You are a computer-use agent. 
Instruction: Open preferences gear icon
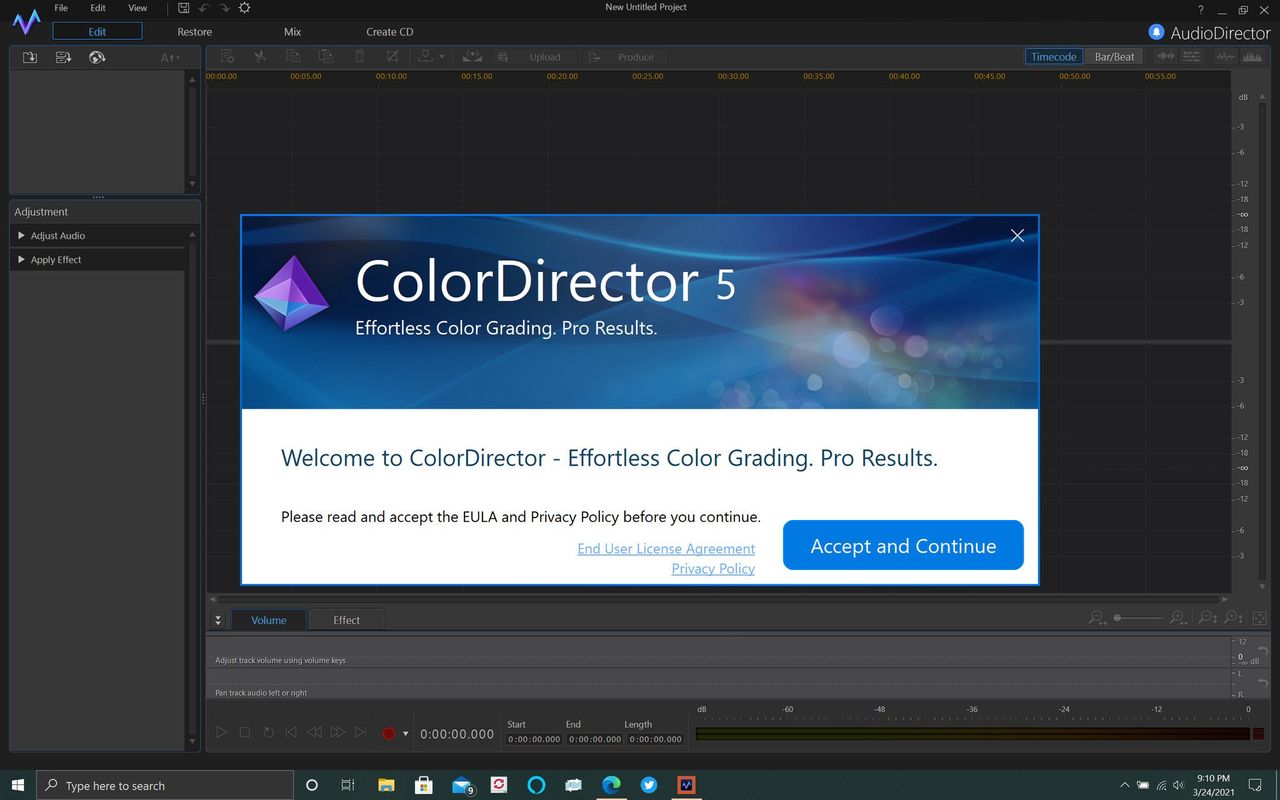pyautogui.click(x=244, y=8)
